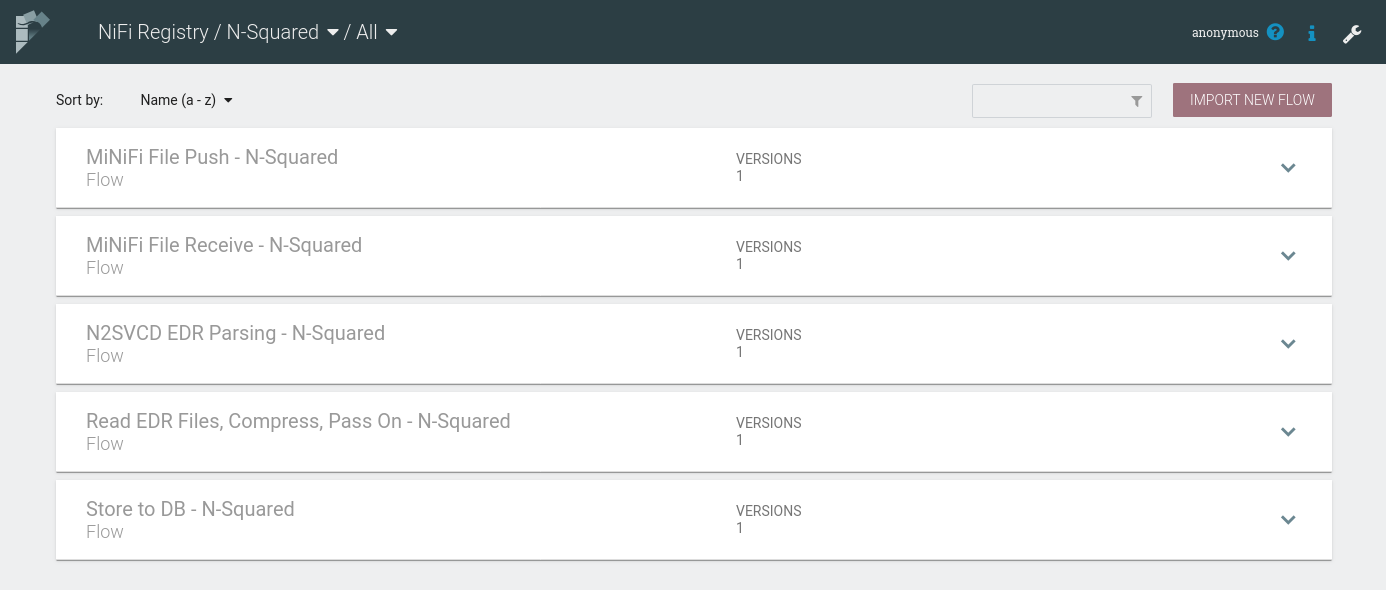The image size is (1386, 590).
Task: Open the help documentation icon
Action: click(1275, 32)
